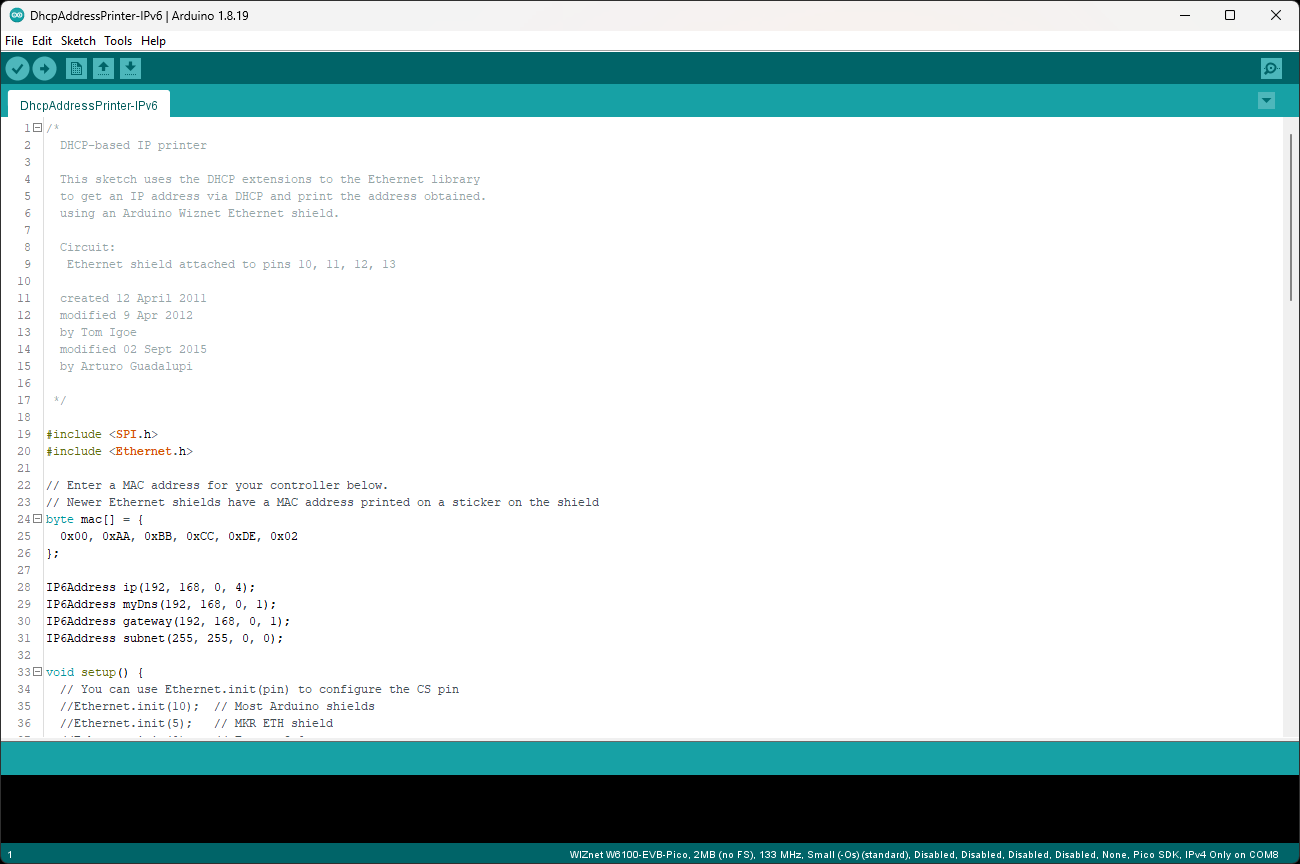
Task: Save the sketch with the Save icon
Action: tap(131, 68)
